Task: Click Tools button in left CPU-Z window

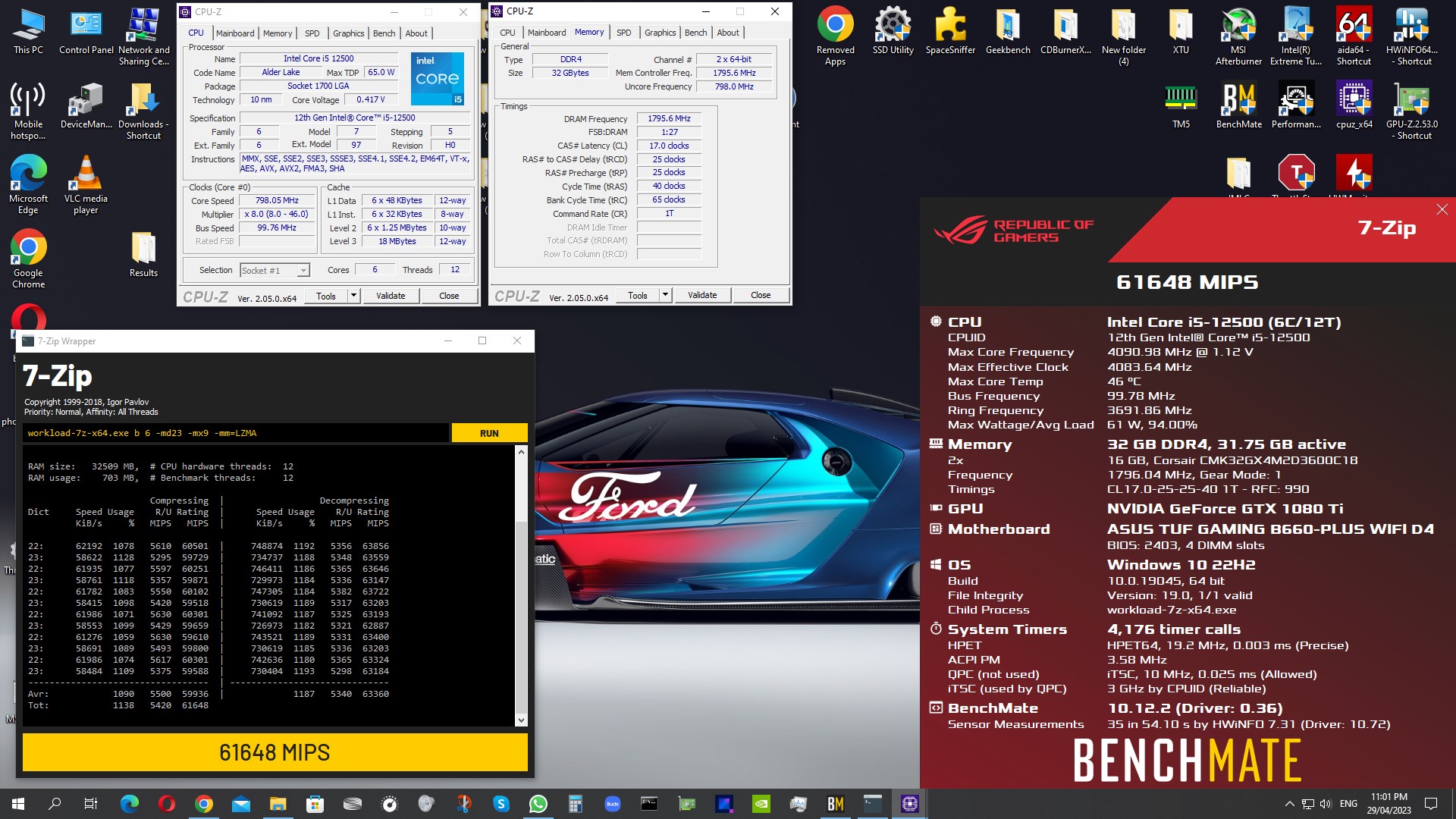Action: 326,296
